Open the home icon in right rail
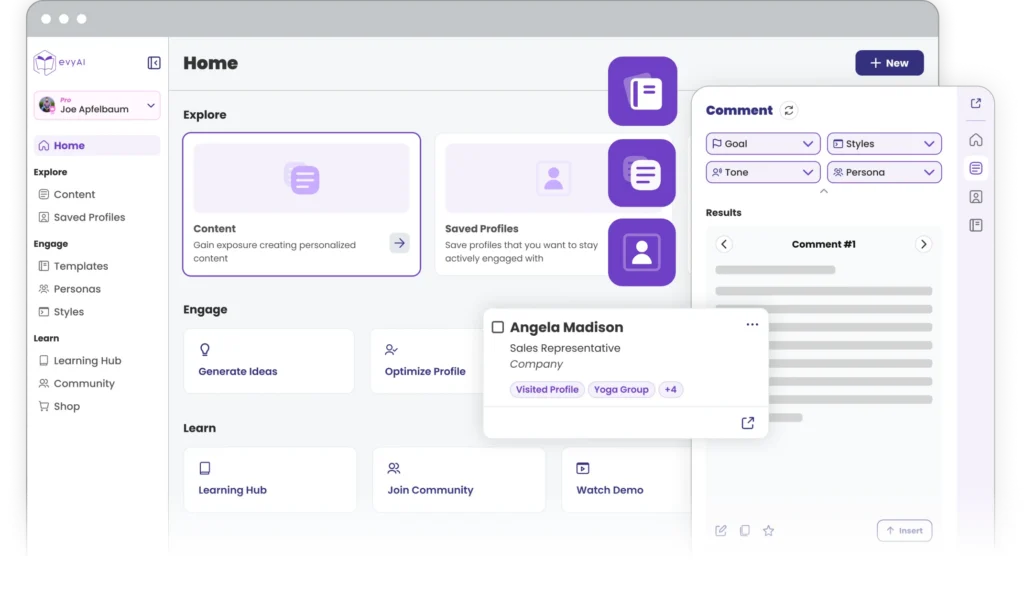 point(976,140)
